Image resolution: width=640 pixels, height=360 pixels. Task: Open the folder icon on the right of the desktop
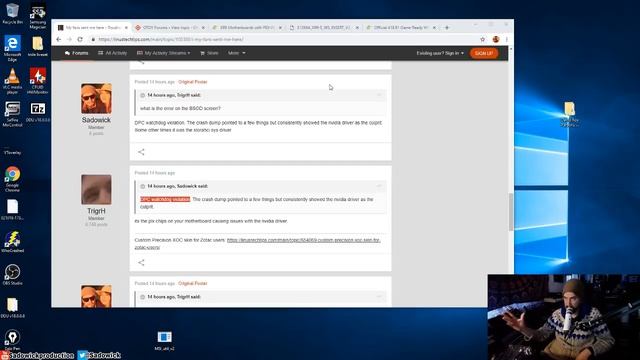pos(569,113)
